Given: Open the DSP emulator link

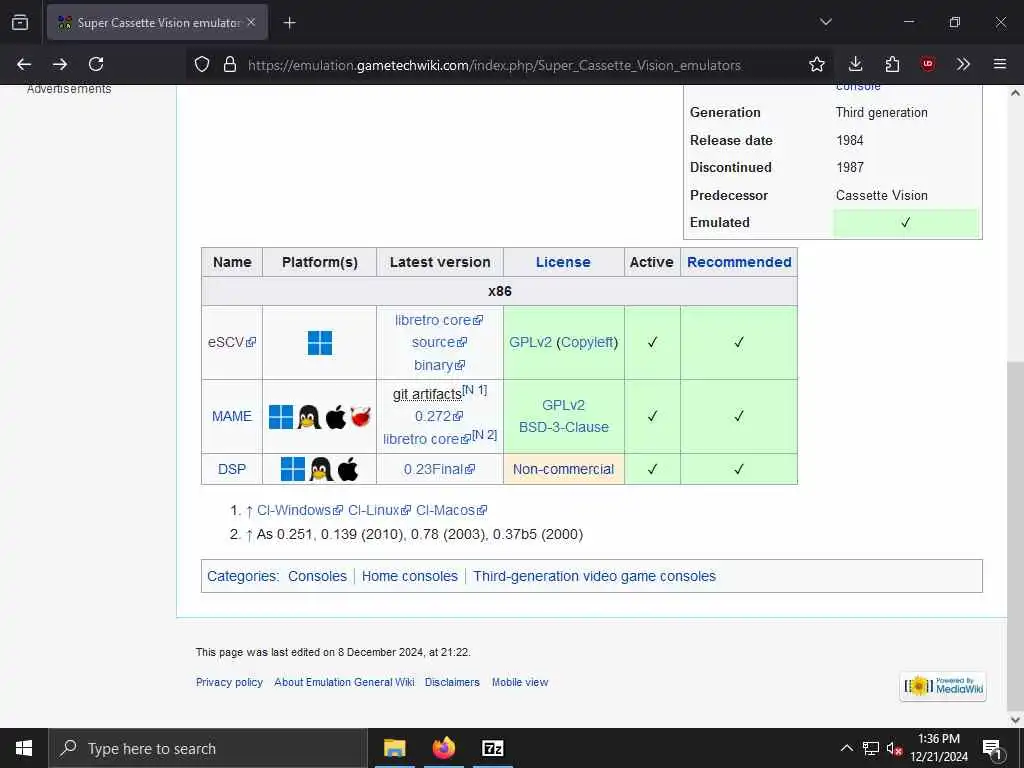Looking at the screenshot, I should coord(232,469).
